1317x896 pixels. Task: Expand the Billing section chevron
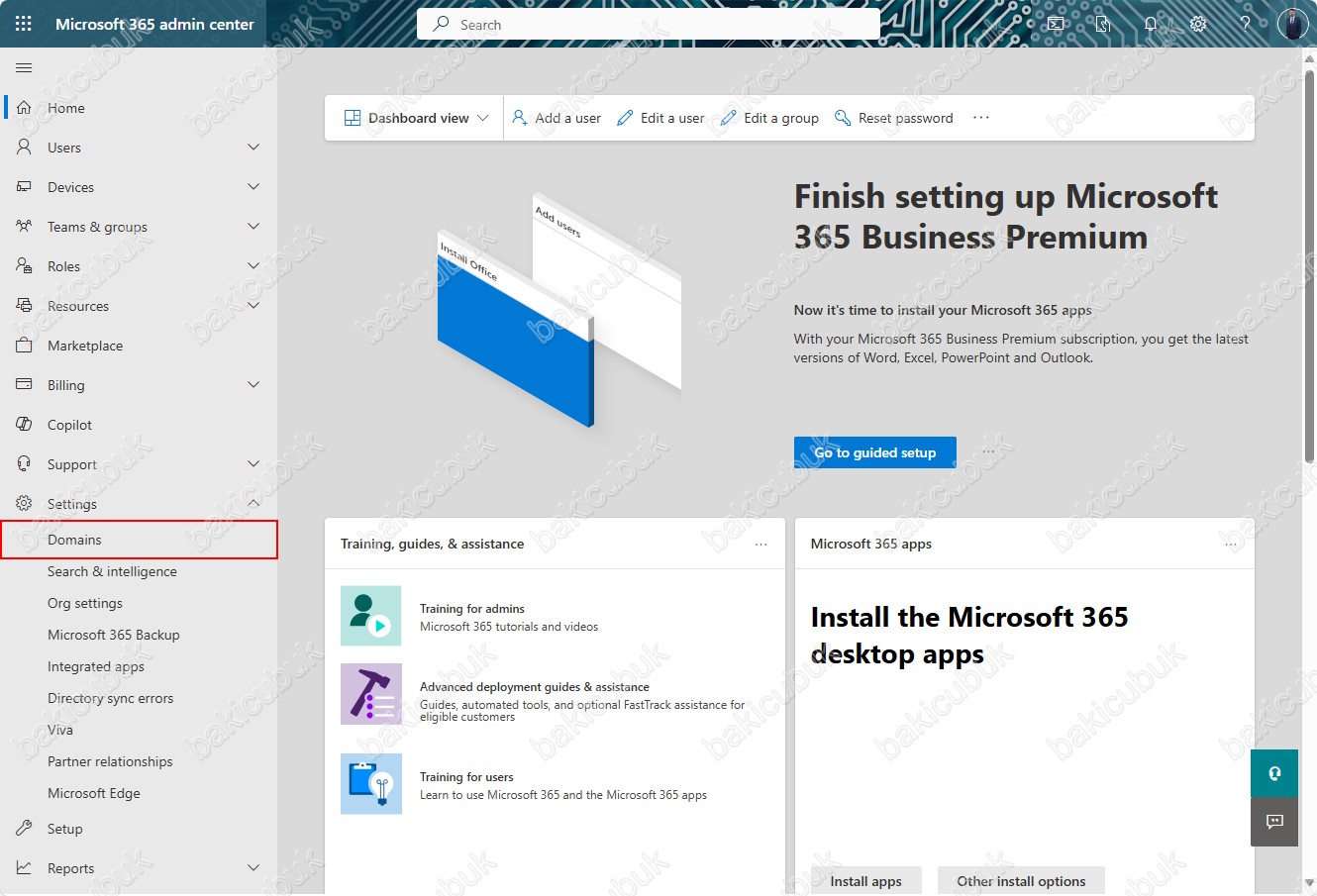click(253, 385)
